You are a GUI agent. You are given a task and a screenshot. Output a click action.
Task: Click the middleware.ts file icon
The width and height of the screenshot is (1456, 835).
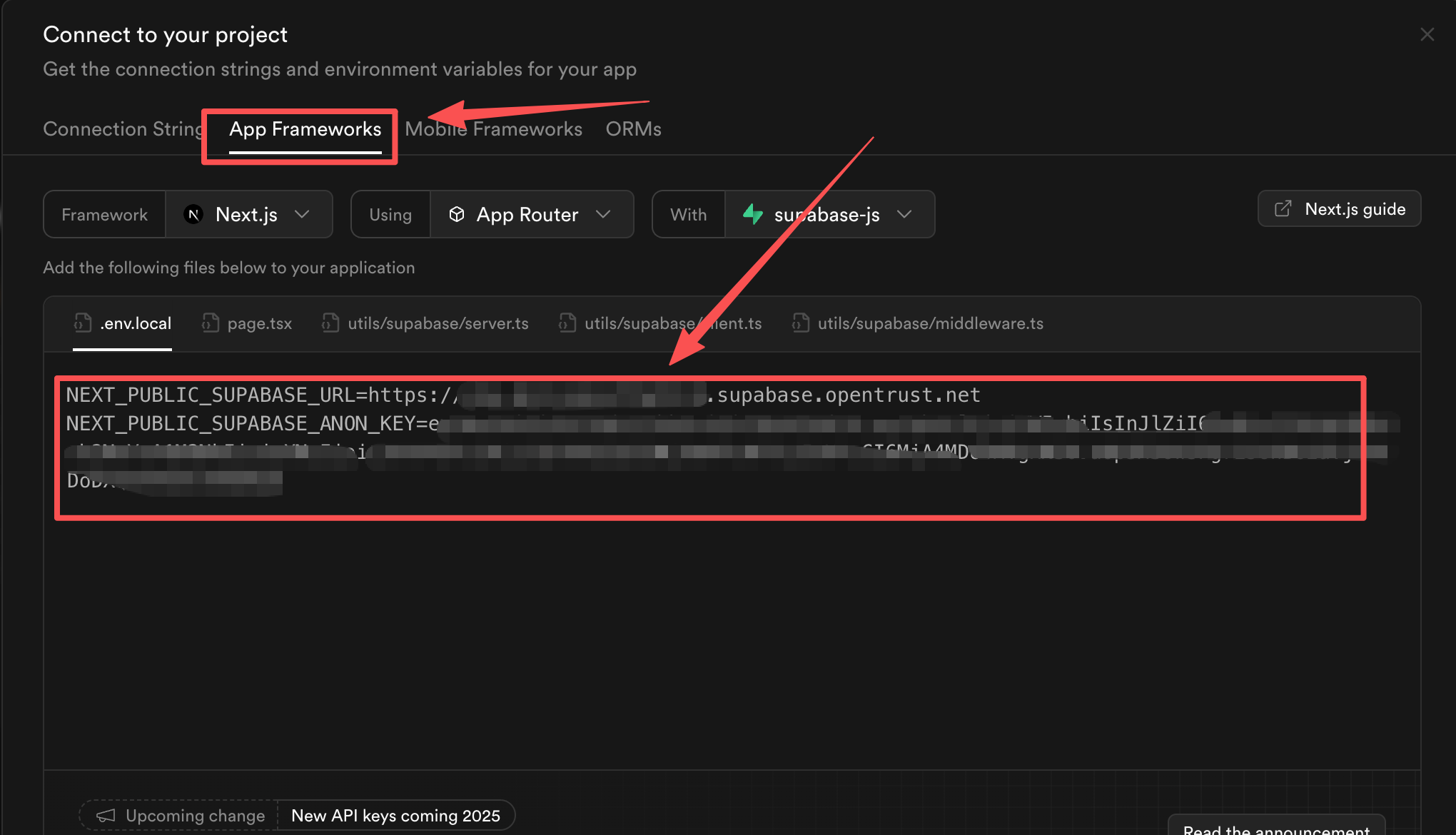(x=800, y=323)
